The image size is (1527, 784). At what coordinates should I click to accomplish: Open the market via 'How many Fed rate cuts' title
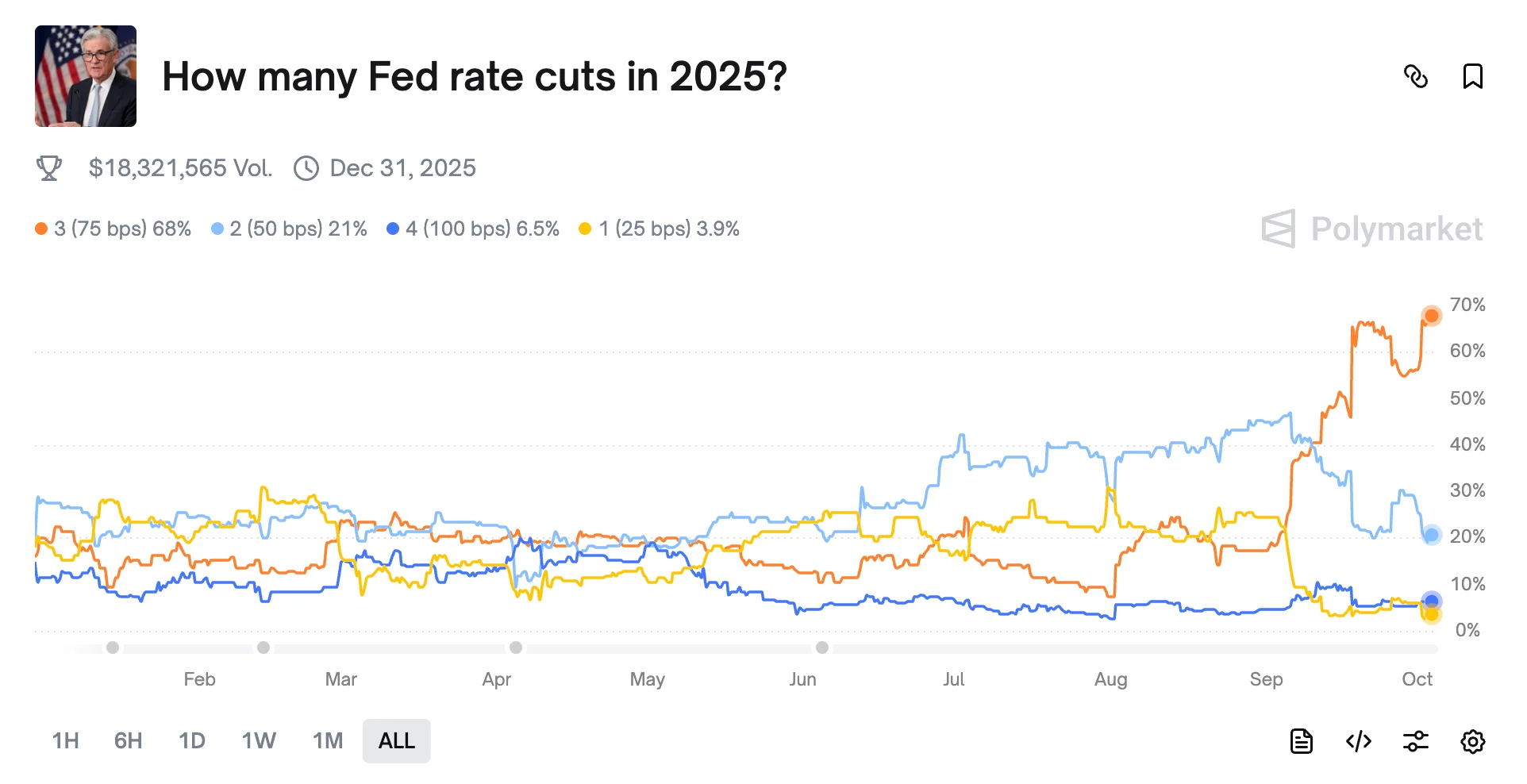click(x=474, y=76)
